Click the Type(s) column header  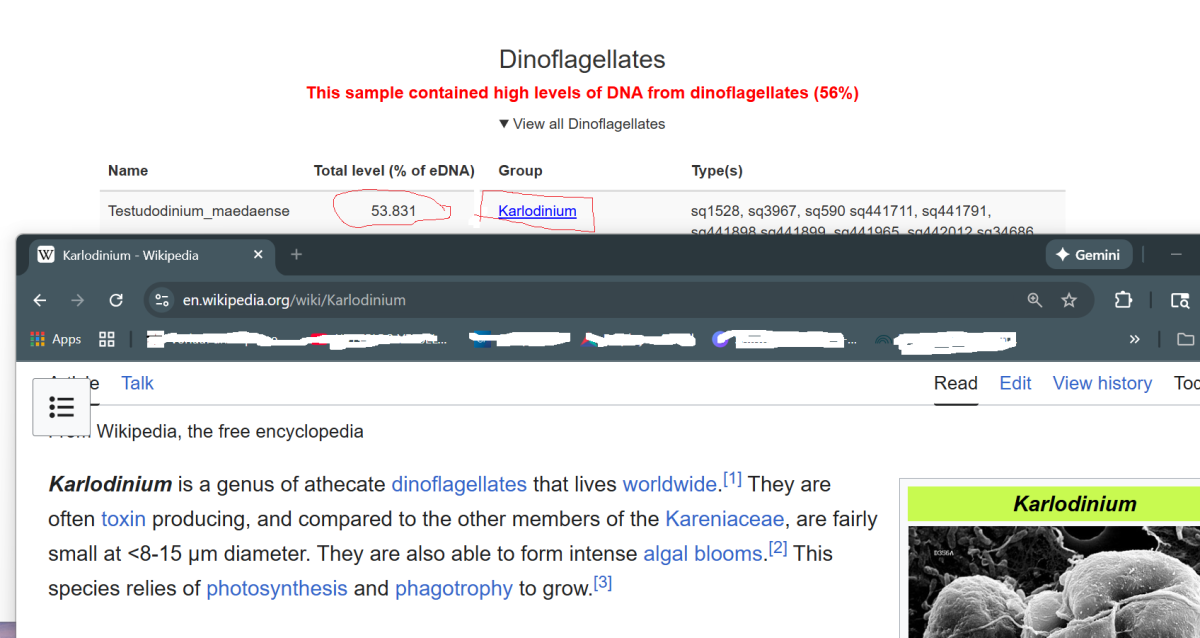point(717,171)
